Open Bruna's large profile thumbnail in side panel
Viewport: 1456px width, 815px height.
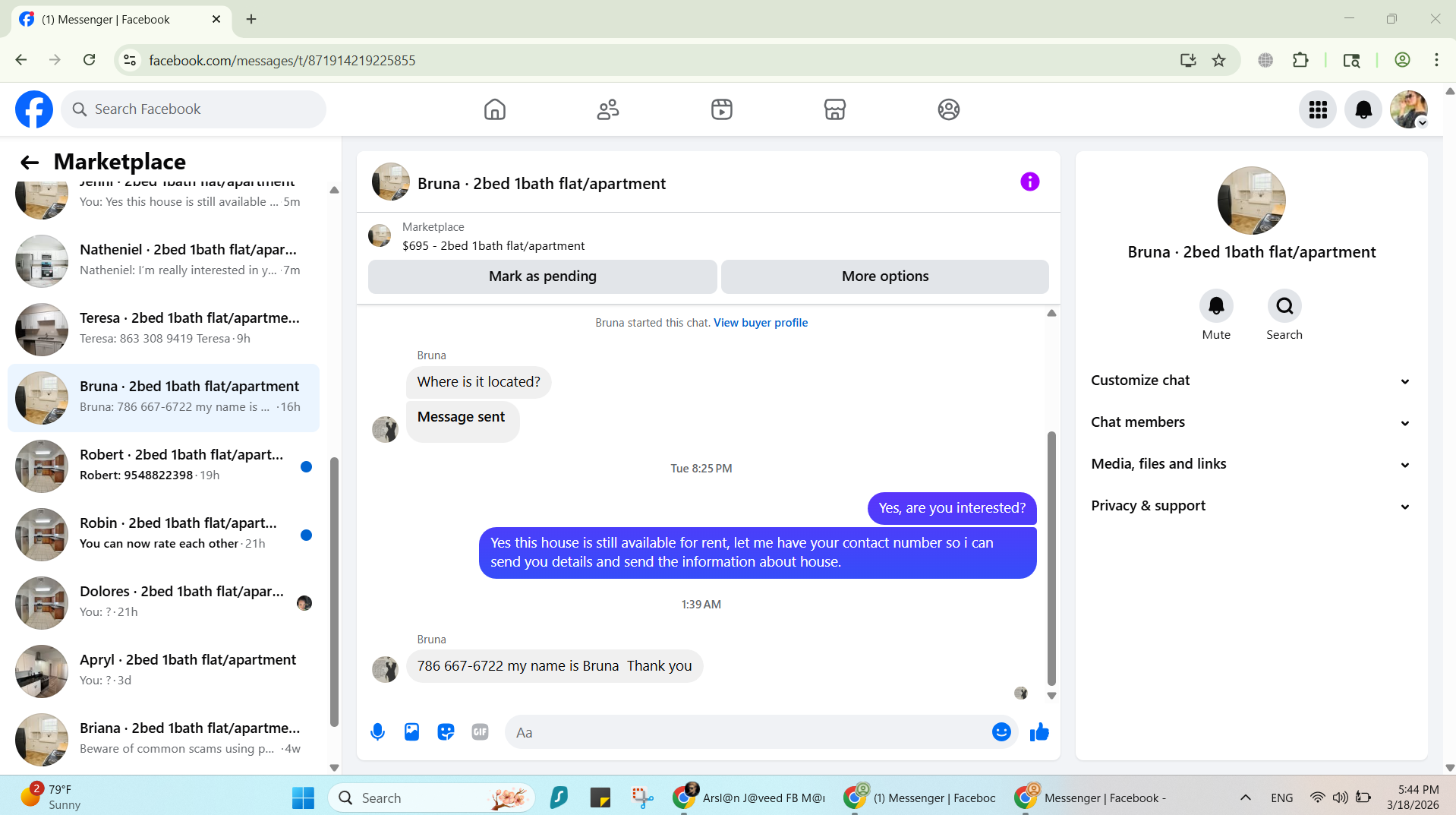(1251, 201)
